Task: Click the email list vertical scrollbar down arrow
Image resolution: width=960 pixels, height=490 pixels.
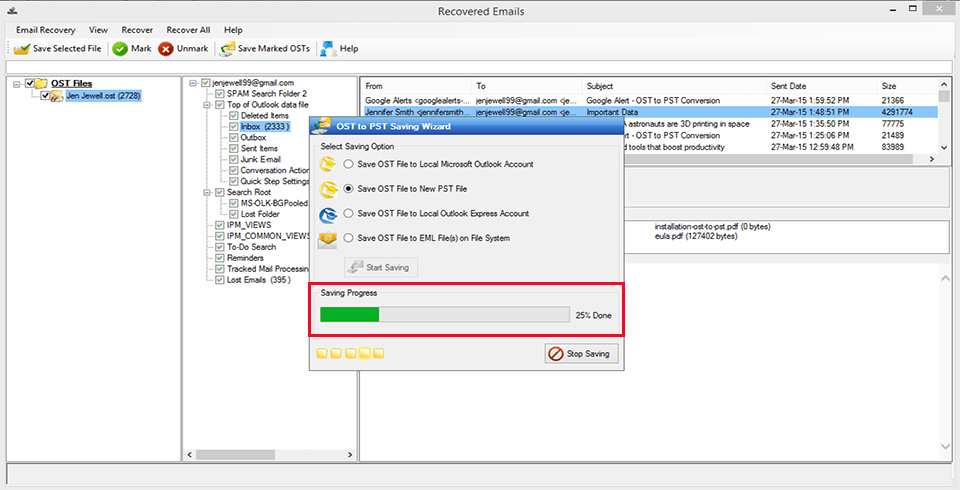Action: 943,148
